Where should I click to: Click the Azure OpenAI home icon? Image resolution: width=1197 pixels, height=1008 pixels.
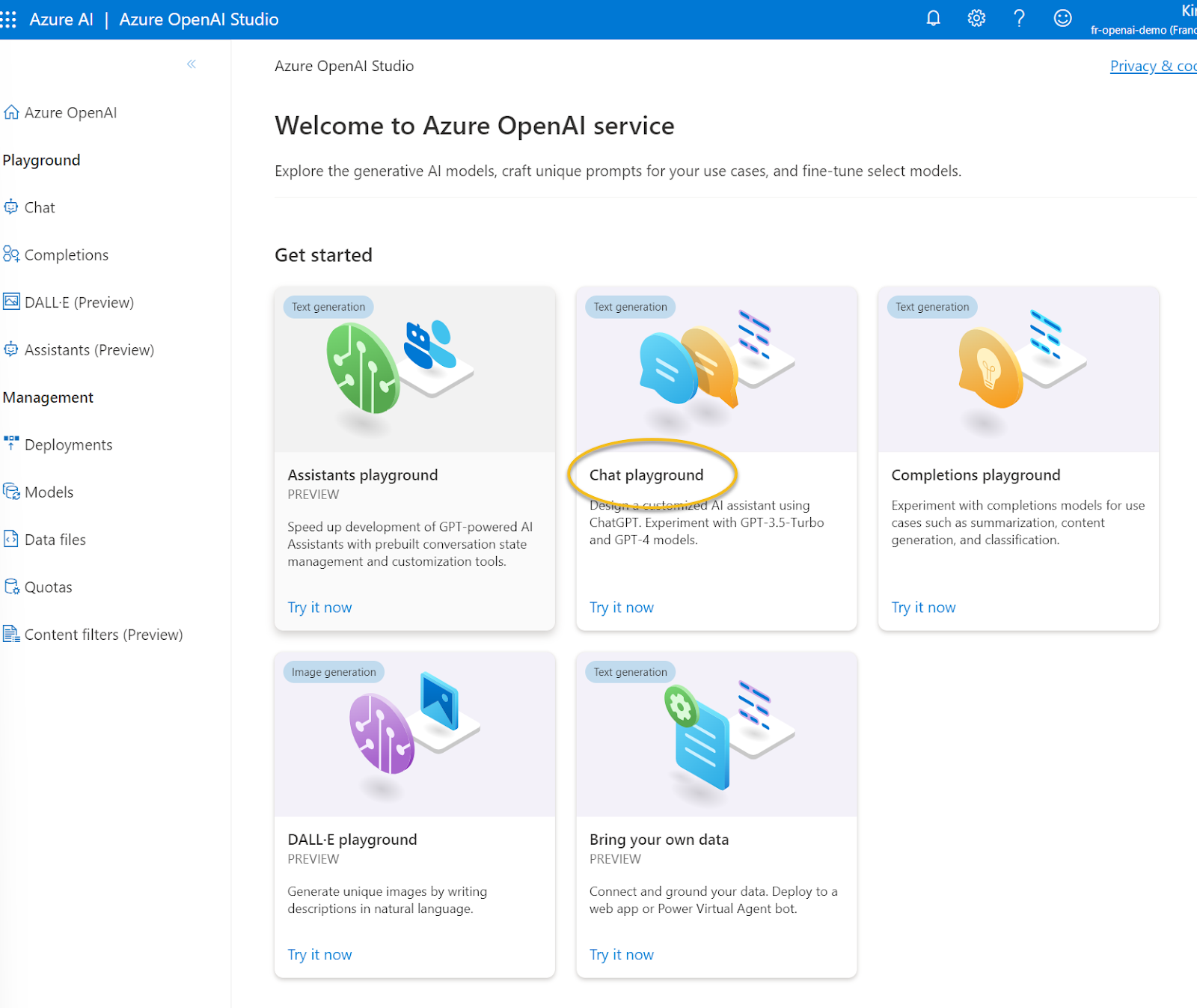click(11, 112)
